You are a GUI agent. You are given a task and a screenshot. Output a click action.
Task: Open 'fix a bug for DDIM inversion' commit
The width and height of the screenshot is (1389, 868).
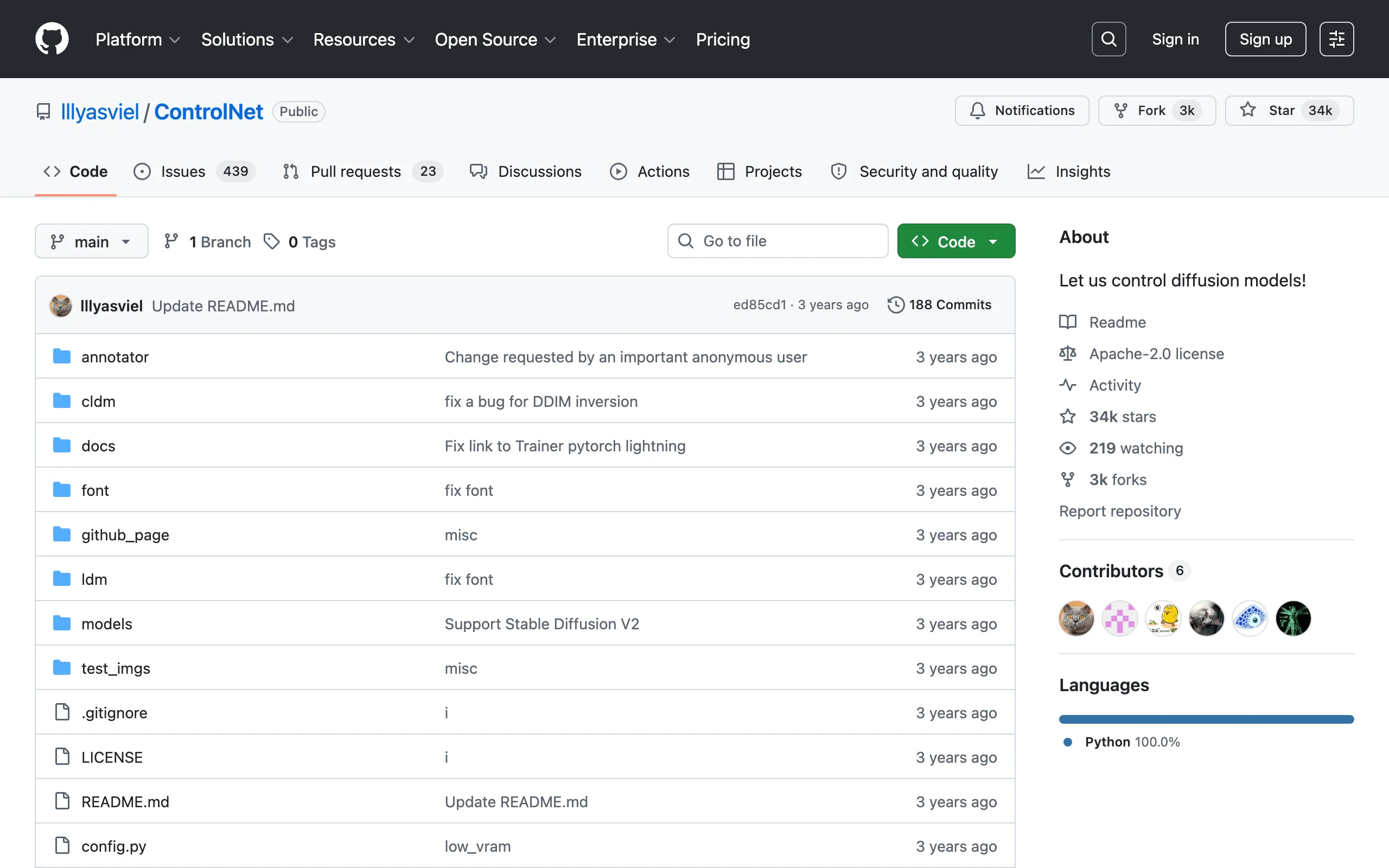tap(540, 401)
